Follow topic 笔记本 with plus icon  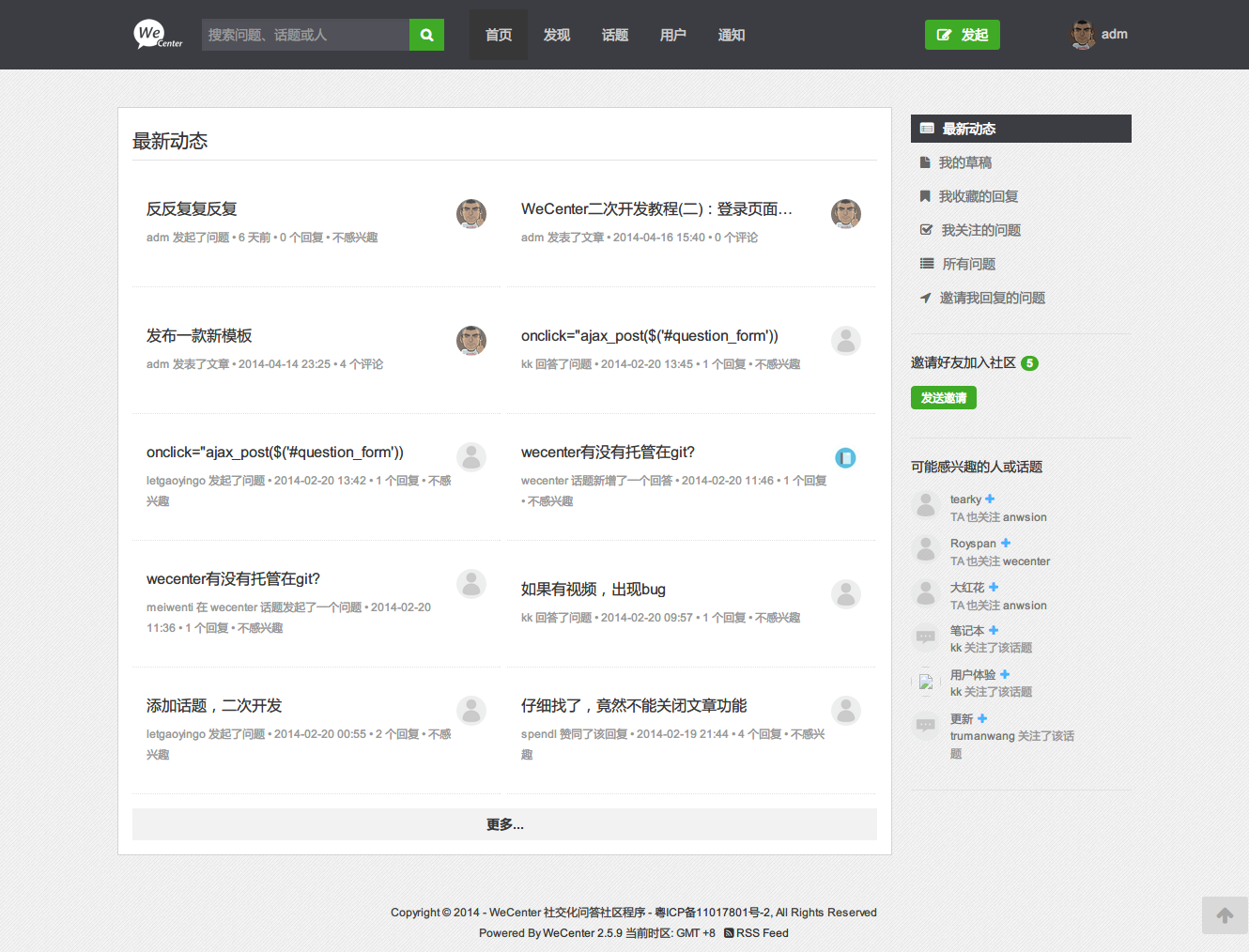(994, 630)
